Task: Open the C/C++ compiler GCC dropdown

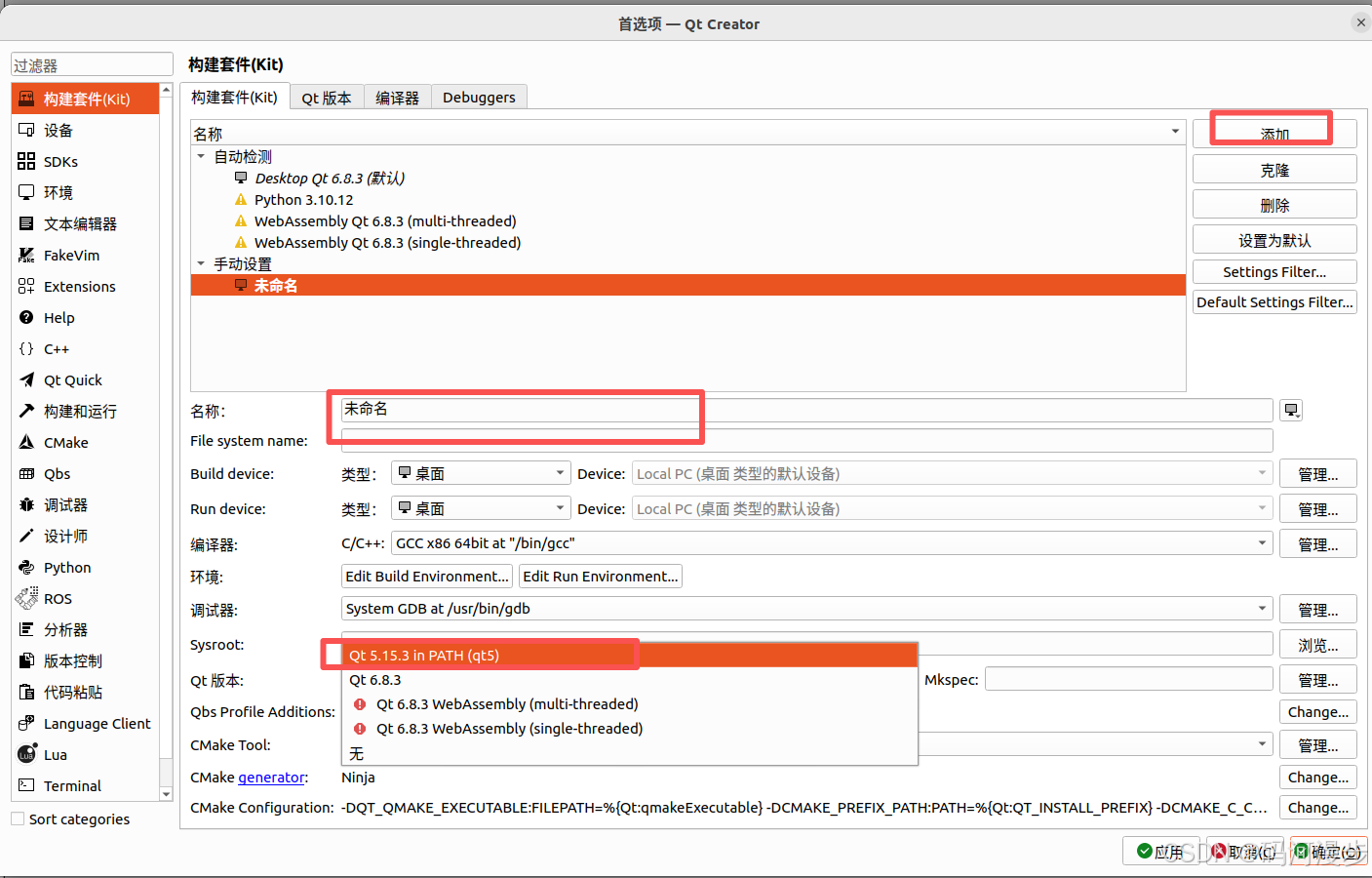Action: point(832,543)
